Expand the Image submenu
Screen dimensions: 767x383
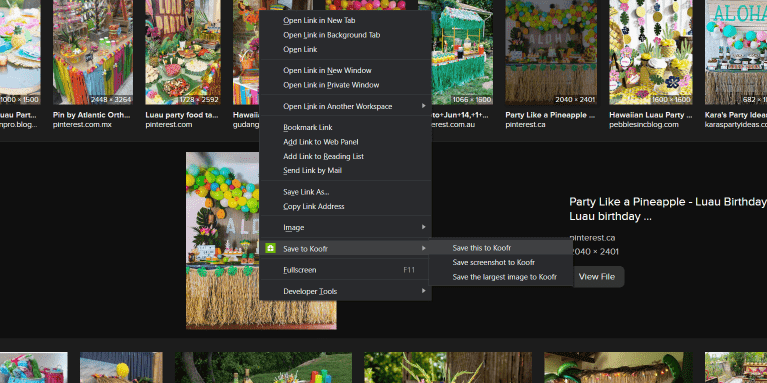coord(345,227)
